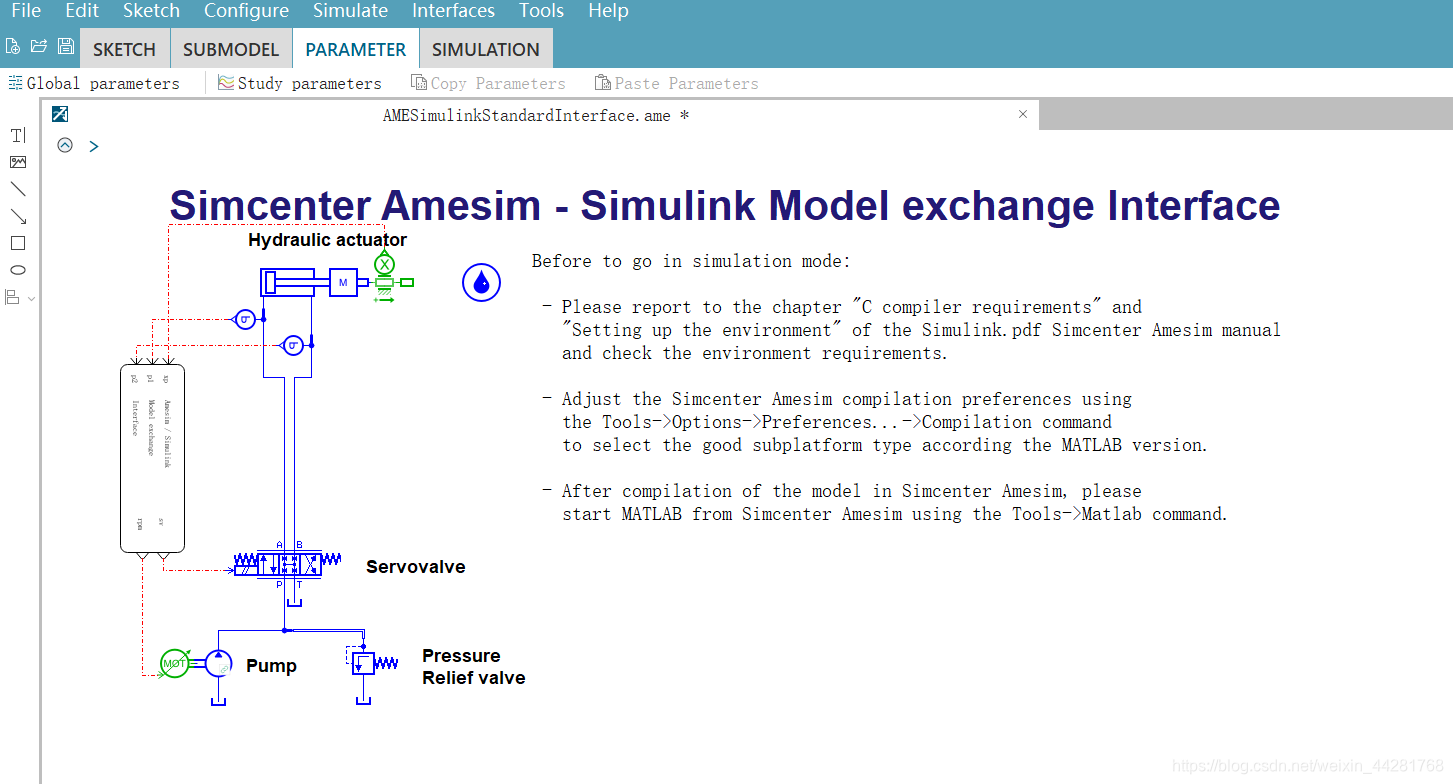Viewport: 1453px width, 784px height.
Task: Open Study parameters
Action: (300, 83)
